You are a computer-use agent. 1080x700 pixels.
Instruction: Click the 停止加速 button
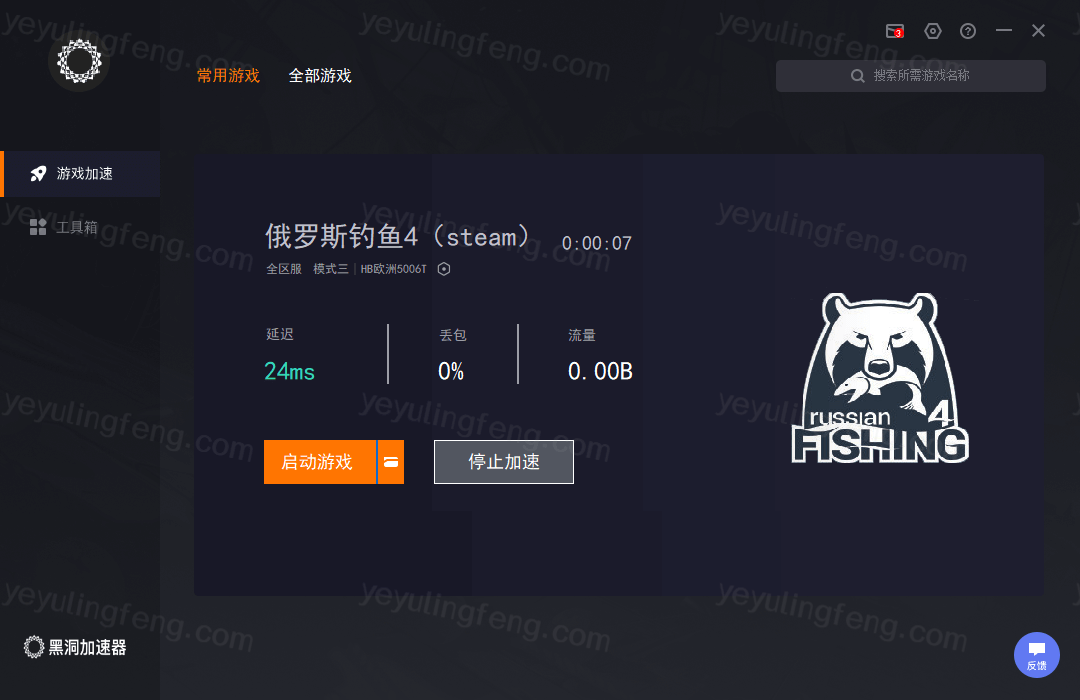pos(503,462)
